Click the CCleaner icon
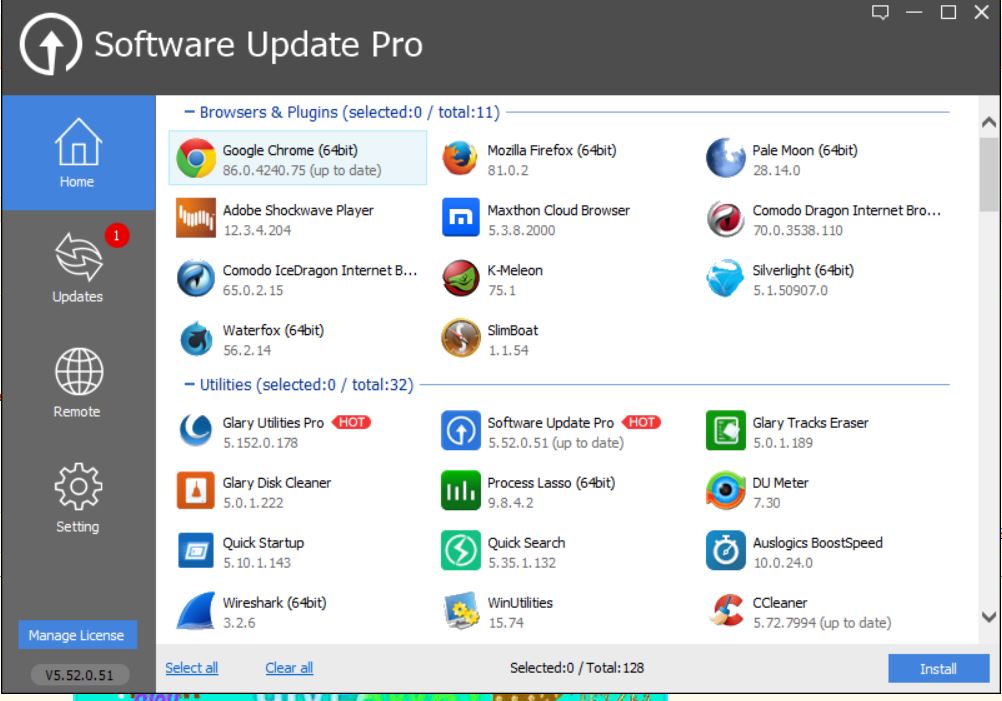 (x=725, y=610)
